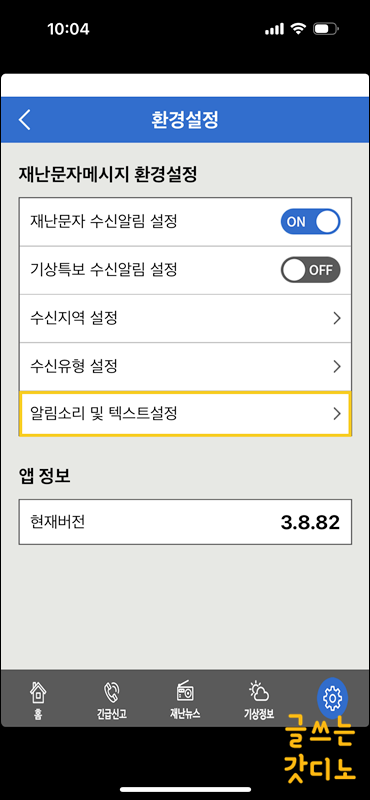This screenshot has height=800, width=370.
Task: Select the 재난뉴스 tab label
Action: pyautogui.click(x=185, y=714)
